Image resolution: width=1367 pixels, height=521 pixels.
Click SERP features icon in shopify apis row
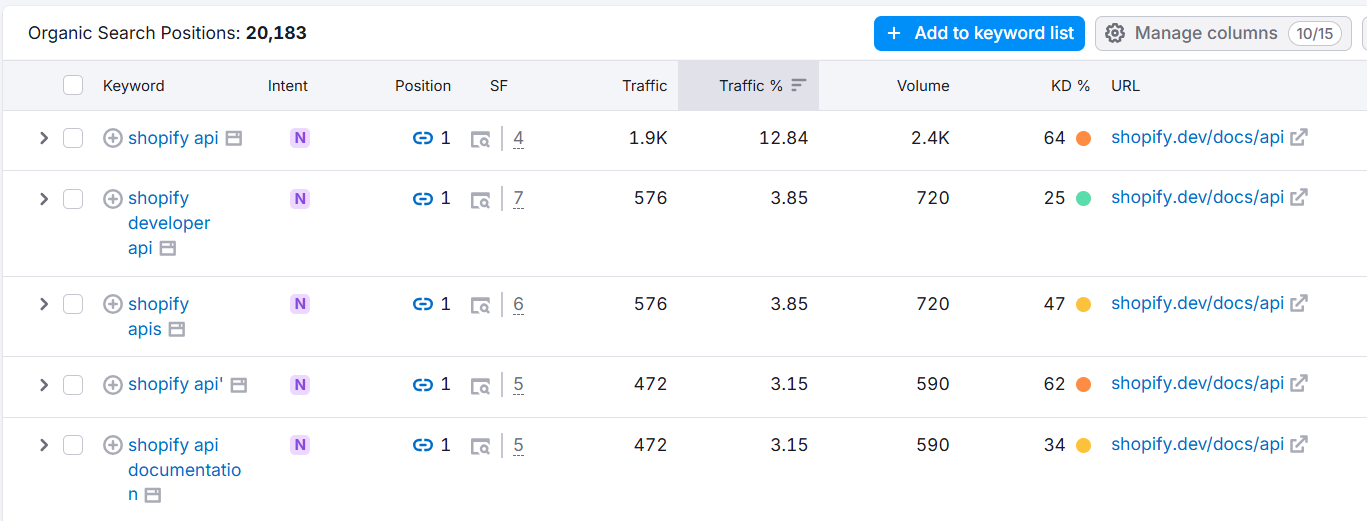(481, 305)
